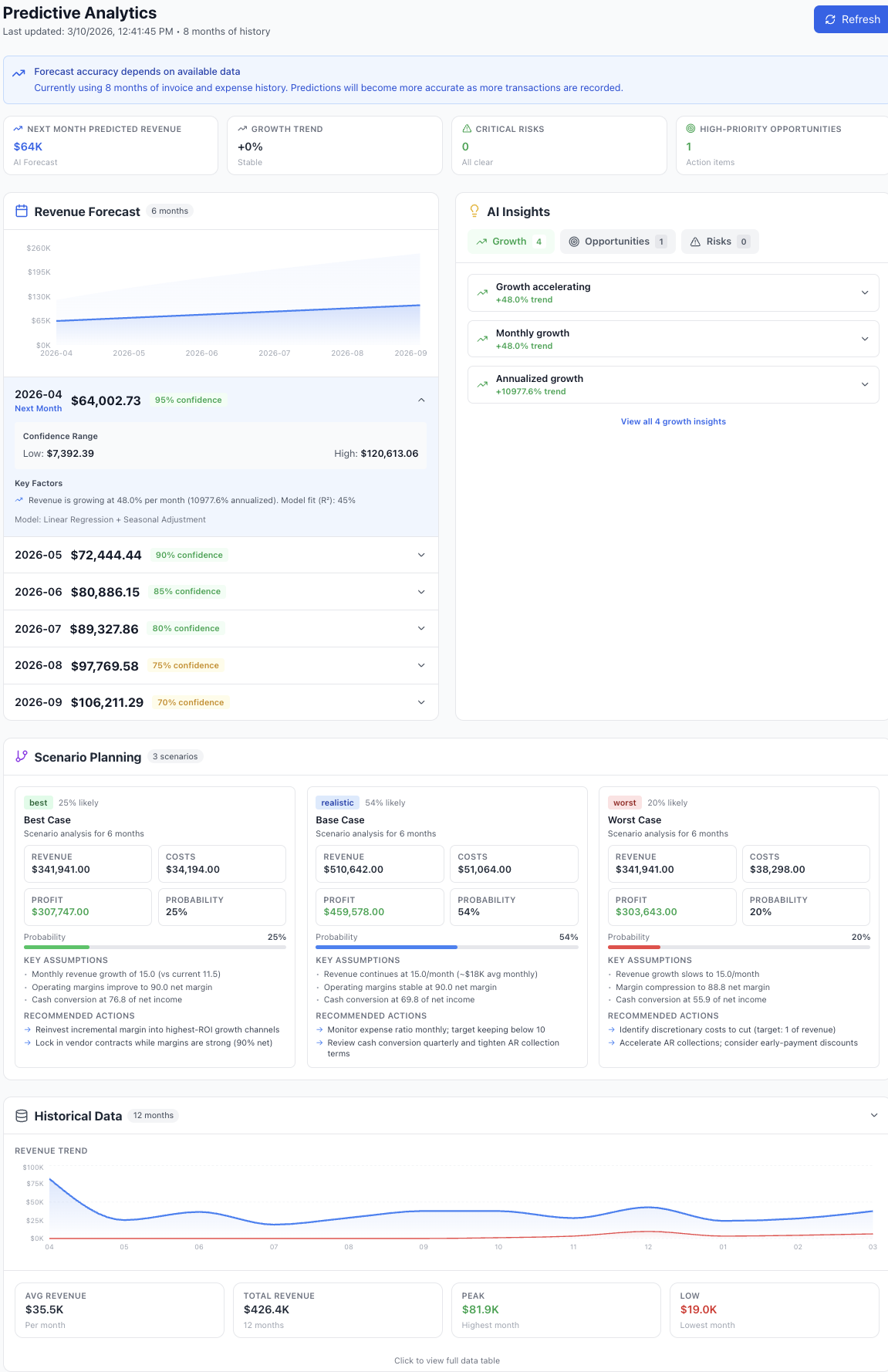This screenshot has height=1372, width=888.
Task: Click arrow icon beside Lock in vendor contracts
Action: pos(28,1043)
